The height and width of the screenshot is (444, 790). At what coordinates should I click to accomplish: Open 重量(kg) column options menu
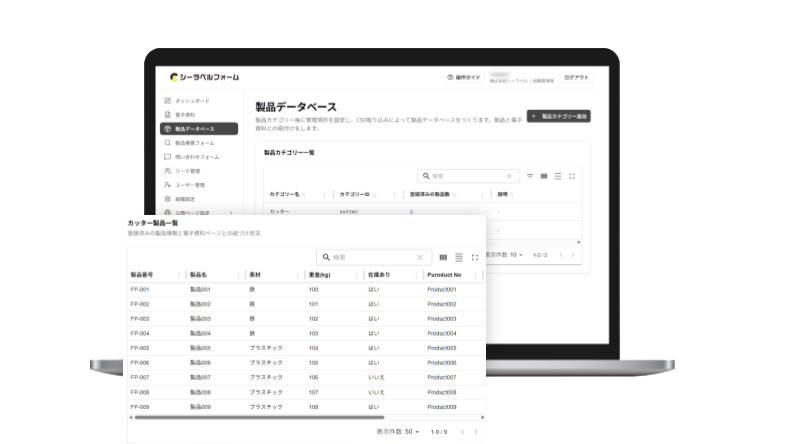(x=357, y=275)
